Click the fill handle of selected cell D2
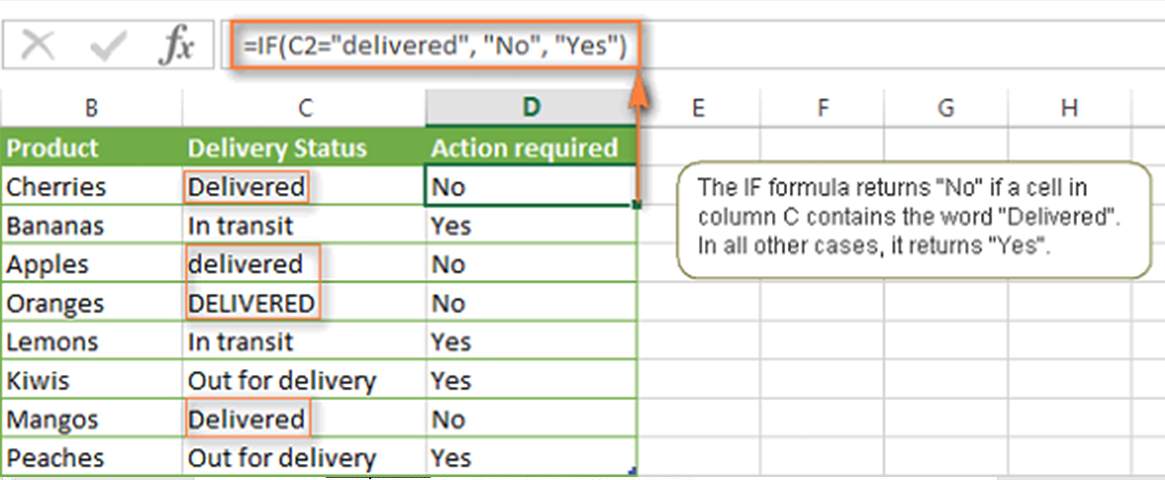The width and height of the screenshot is (1165, 480). tap(636, 205)
